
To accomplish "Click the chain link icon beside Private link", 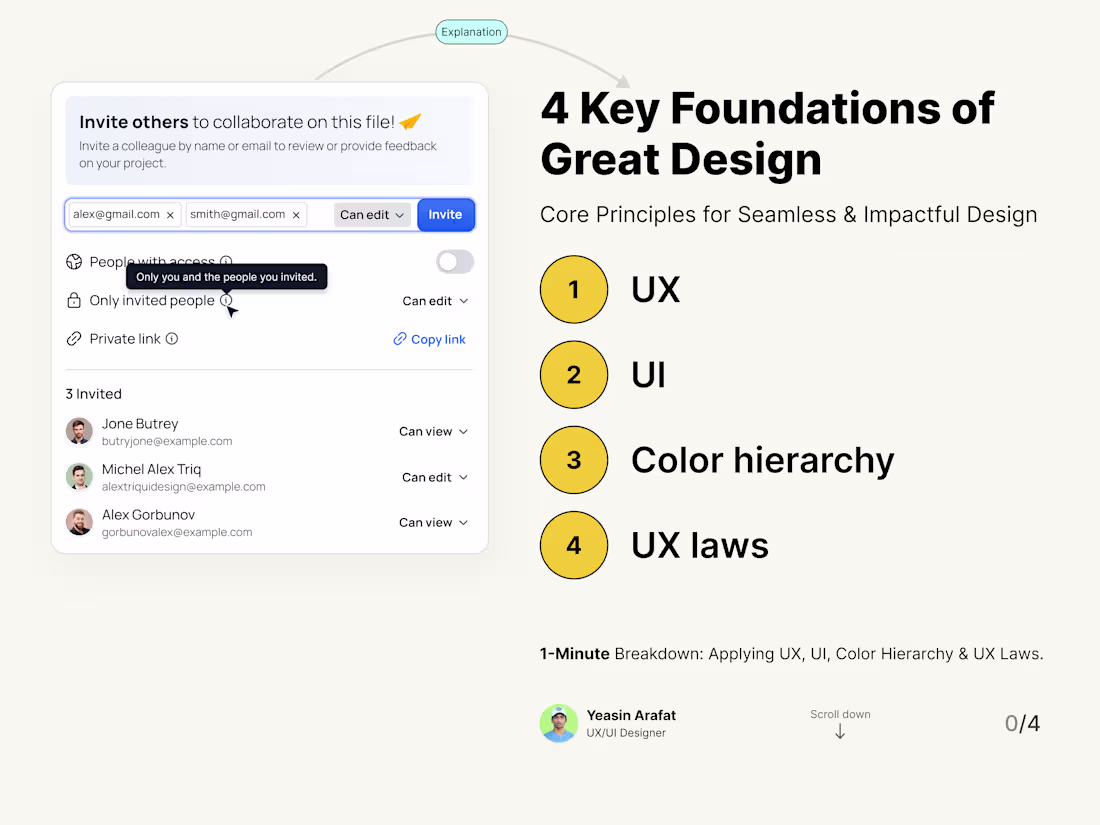I will coord(74,338).
